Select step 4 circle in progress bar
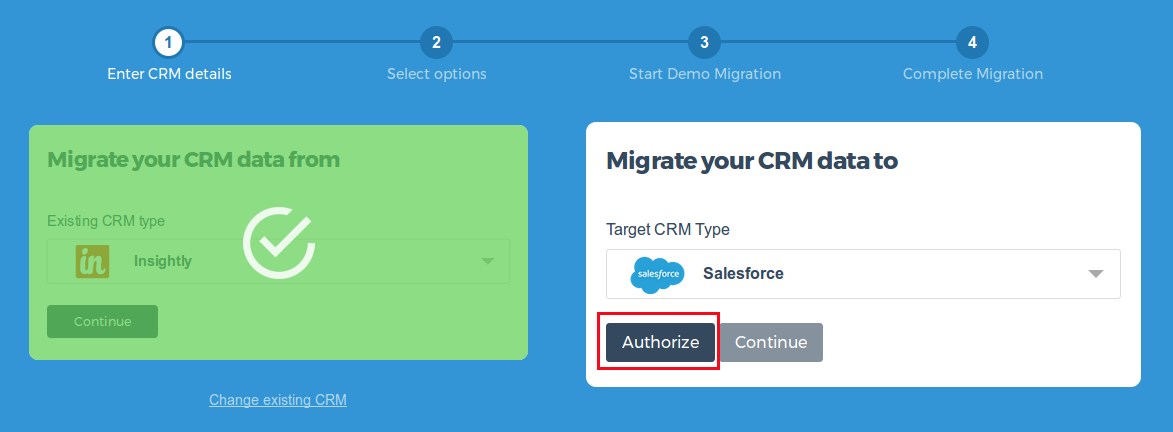1173x432 pixels. click(x=973, y=43)
